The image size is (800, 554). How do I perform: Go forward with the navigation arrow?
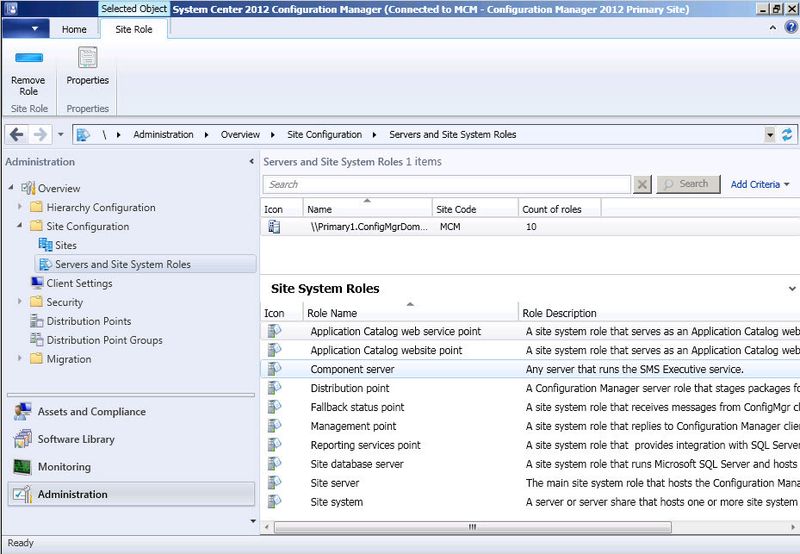coord(40,135)
